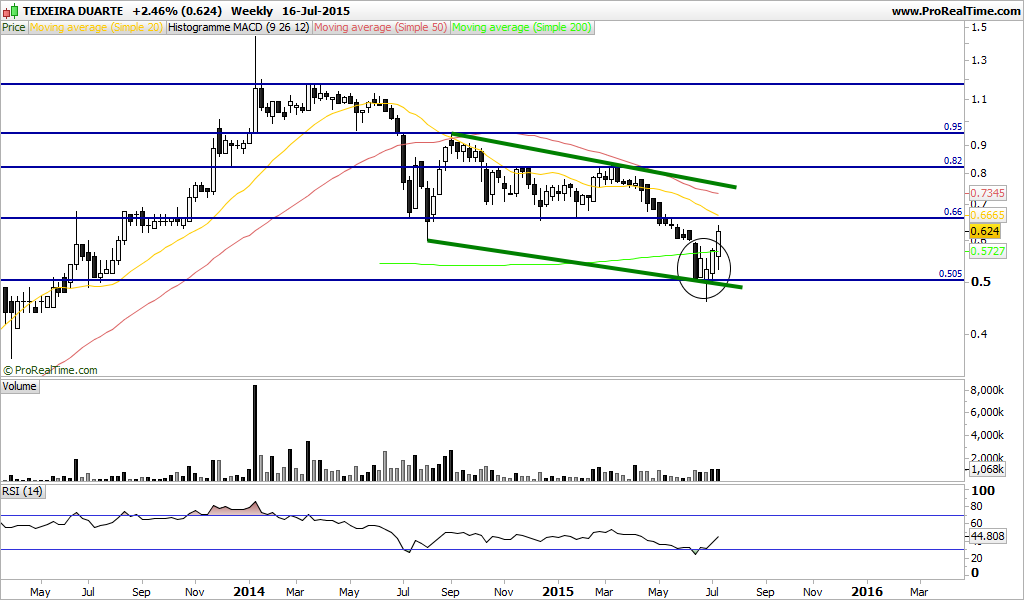1024x600 pixels.
Task: Click the 0.6665 moving average price tag
Action: pos(987,215)
